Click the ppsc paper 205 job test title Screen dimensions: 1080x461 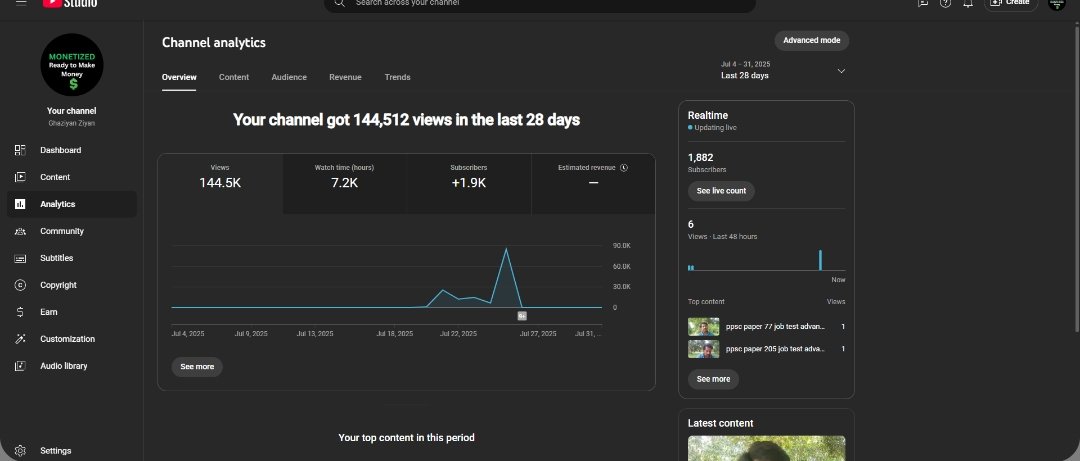(x=775, y=349)
